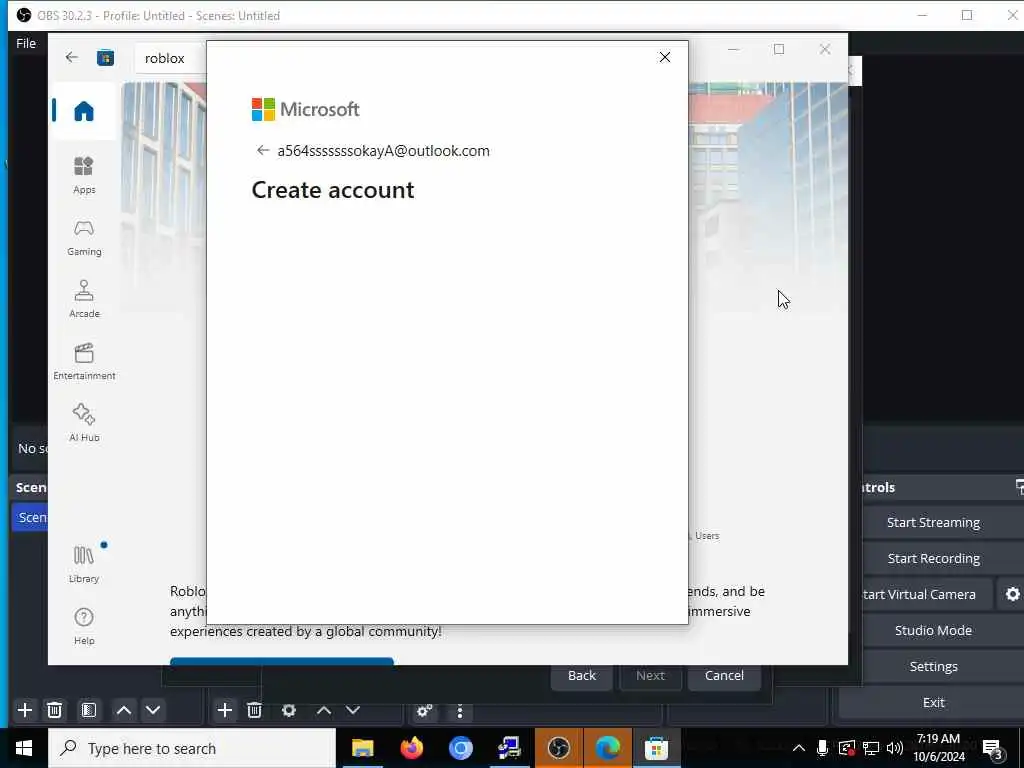This screenshot has width=1024, height=768.
Task: Open Windows Start menu
Action: 24,748
